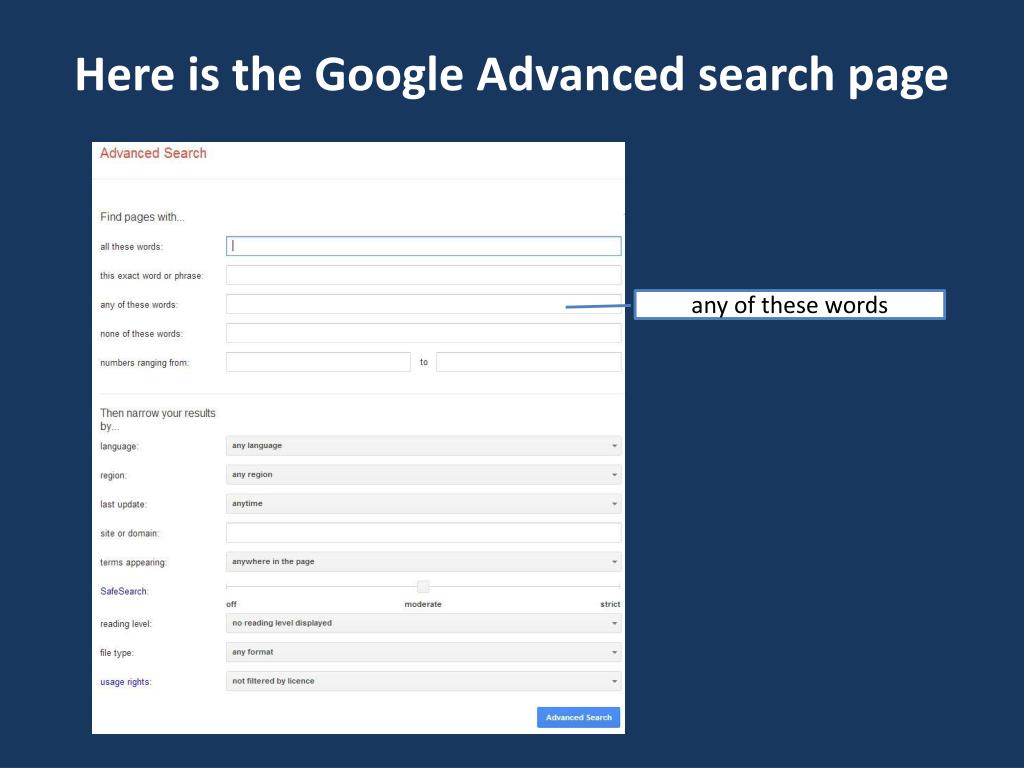Viewport: 1024px width, 768px height.
Task: Click the "Find pages with..." heading
Action: click(142, 217)
